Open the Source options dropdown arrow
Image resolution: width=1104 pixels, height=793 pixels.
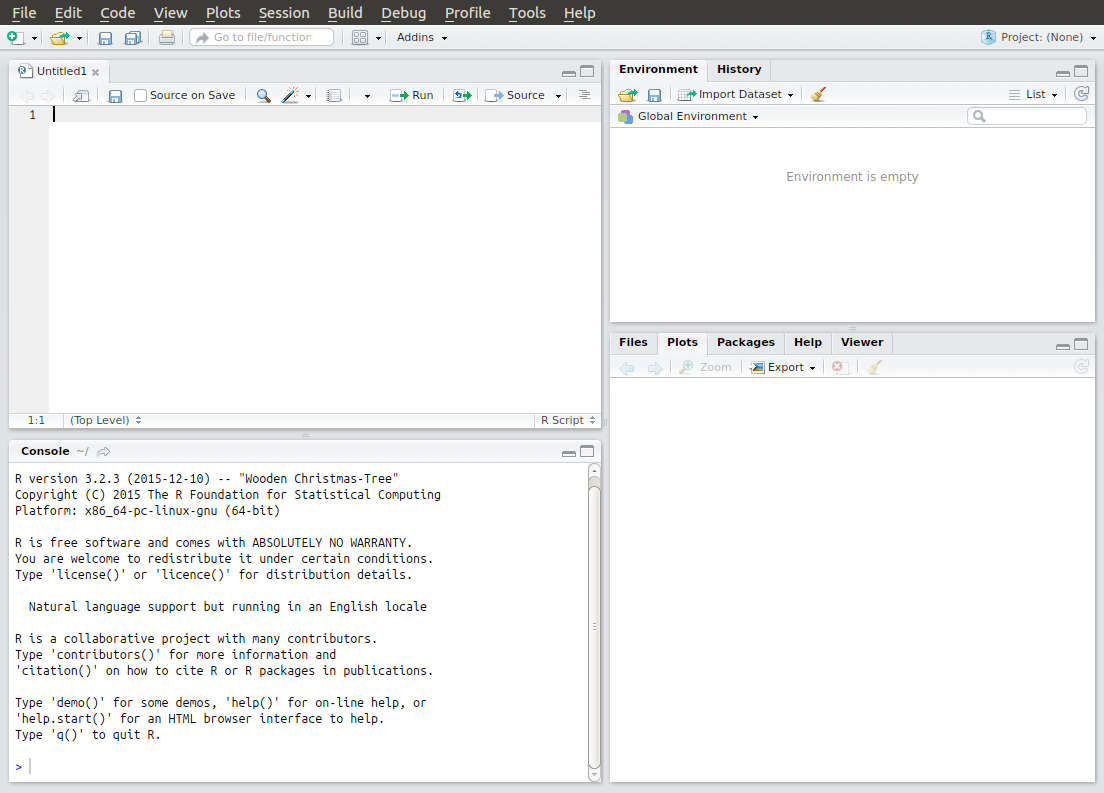click(x=558, y=96)
